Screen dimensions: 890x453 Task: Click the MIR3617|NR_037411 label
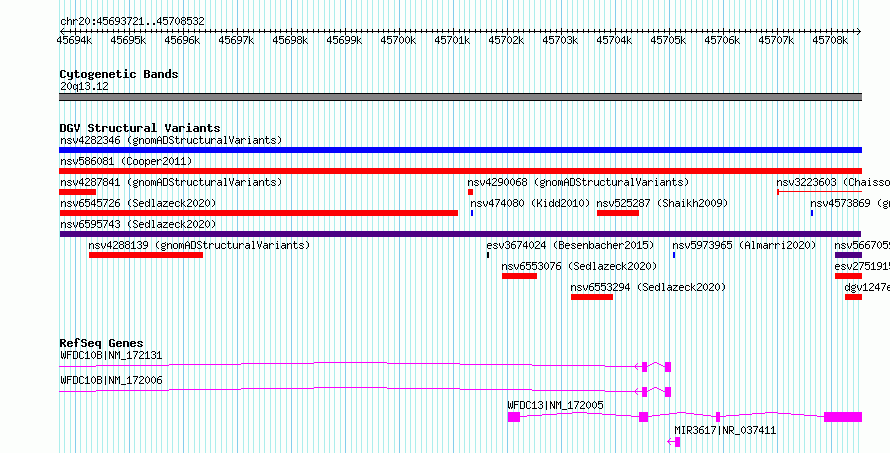click(725, 430)
